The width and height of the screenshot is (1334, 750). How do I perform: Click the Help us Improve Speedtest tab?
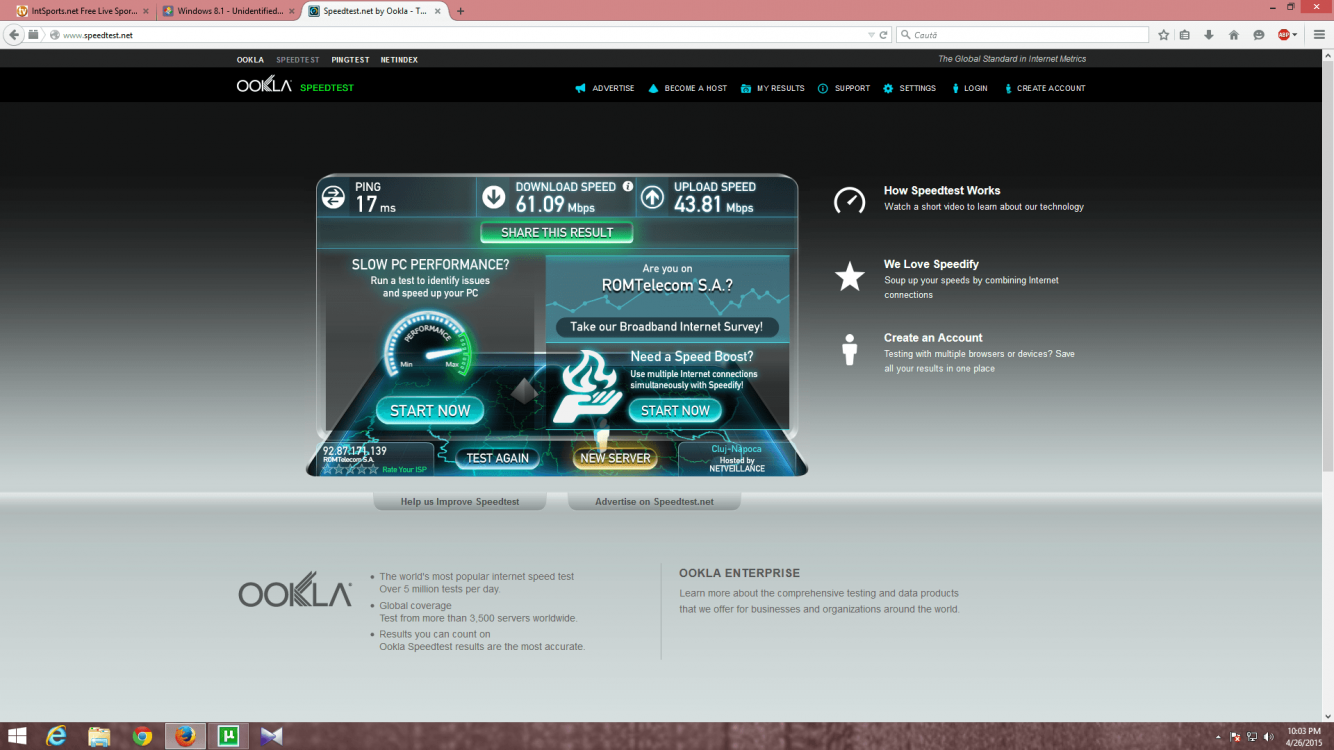(x=460, y=501)
